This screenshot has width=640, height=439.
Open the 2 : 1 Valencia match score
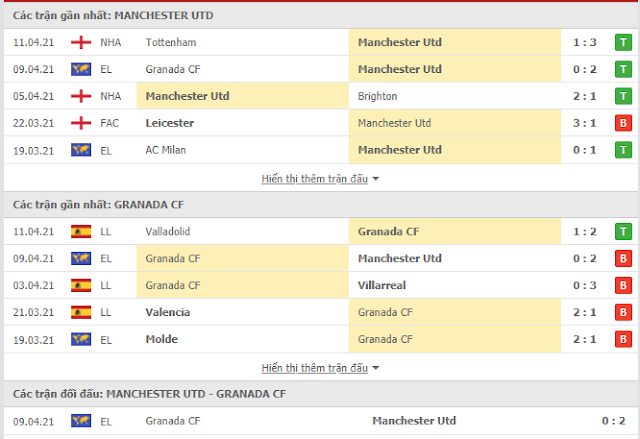point(584,313)
